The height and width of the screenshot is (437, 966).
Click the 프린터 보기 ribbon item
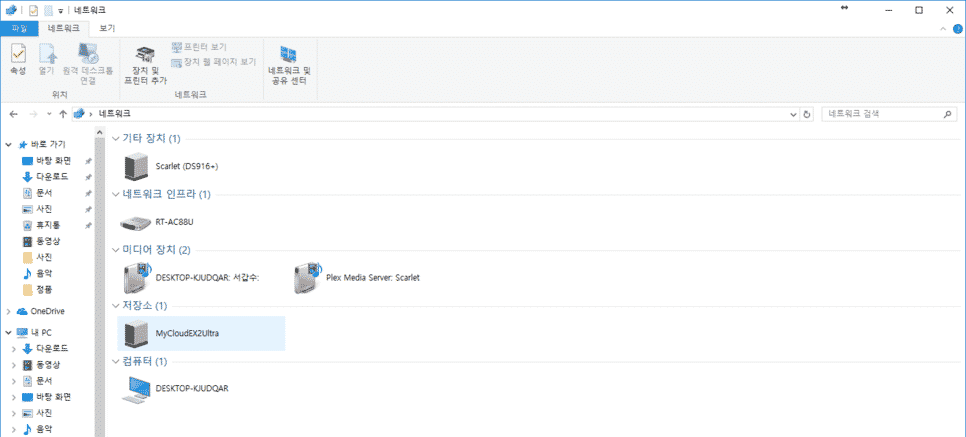pos(199,47)
